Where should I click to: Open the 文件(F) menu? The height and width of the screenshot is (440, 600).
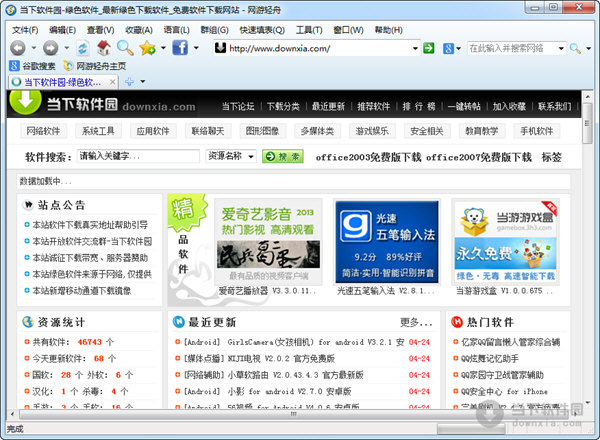pos(25,30)
